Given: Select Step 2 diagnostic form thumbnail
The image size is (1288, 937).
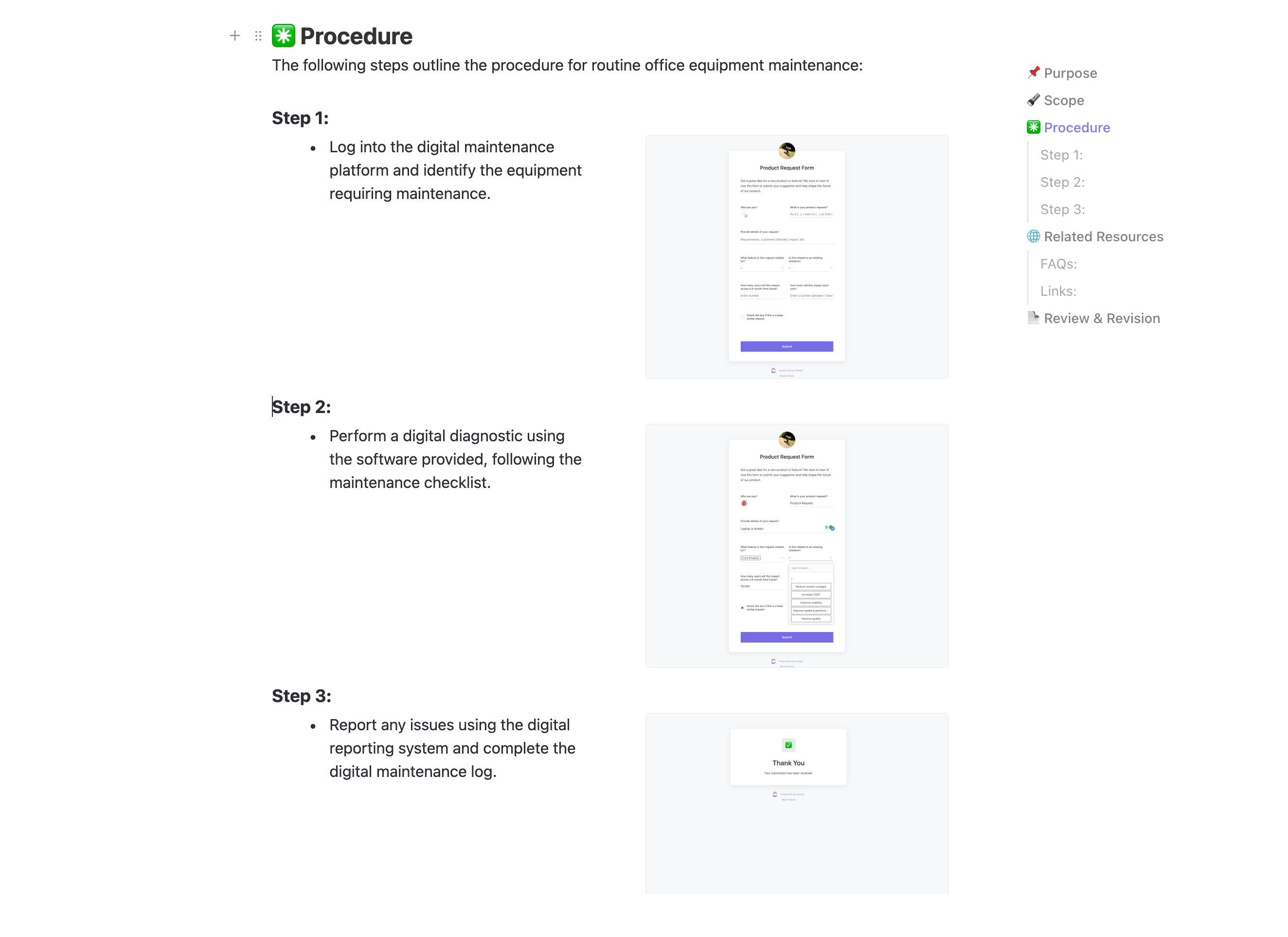Looking at the screenshot, I should (x=796, y=545).
